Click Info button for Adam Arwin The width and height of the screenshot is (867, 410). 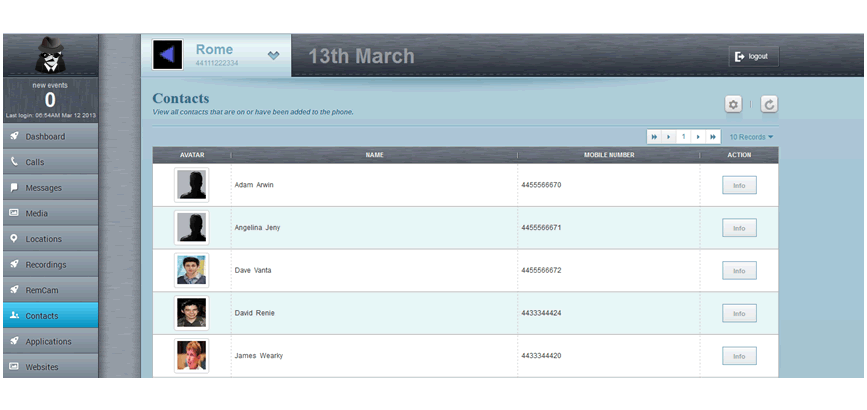click(739, 185)
